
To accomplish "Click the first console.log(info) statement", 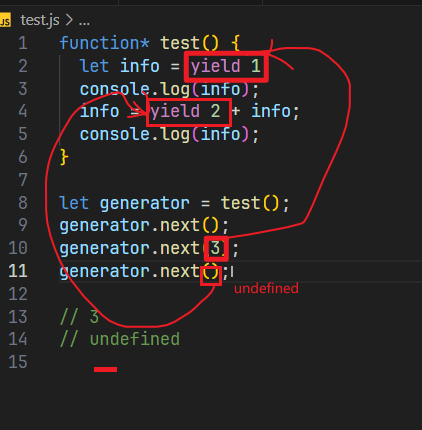I will click(169, 89).
